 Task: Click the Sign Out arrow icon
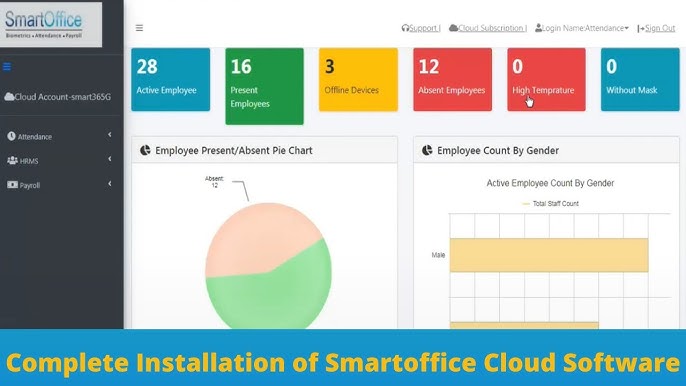[x=641, y=28]
